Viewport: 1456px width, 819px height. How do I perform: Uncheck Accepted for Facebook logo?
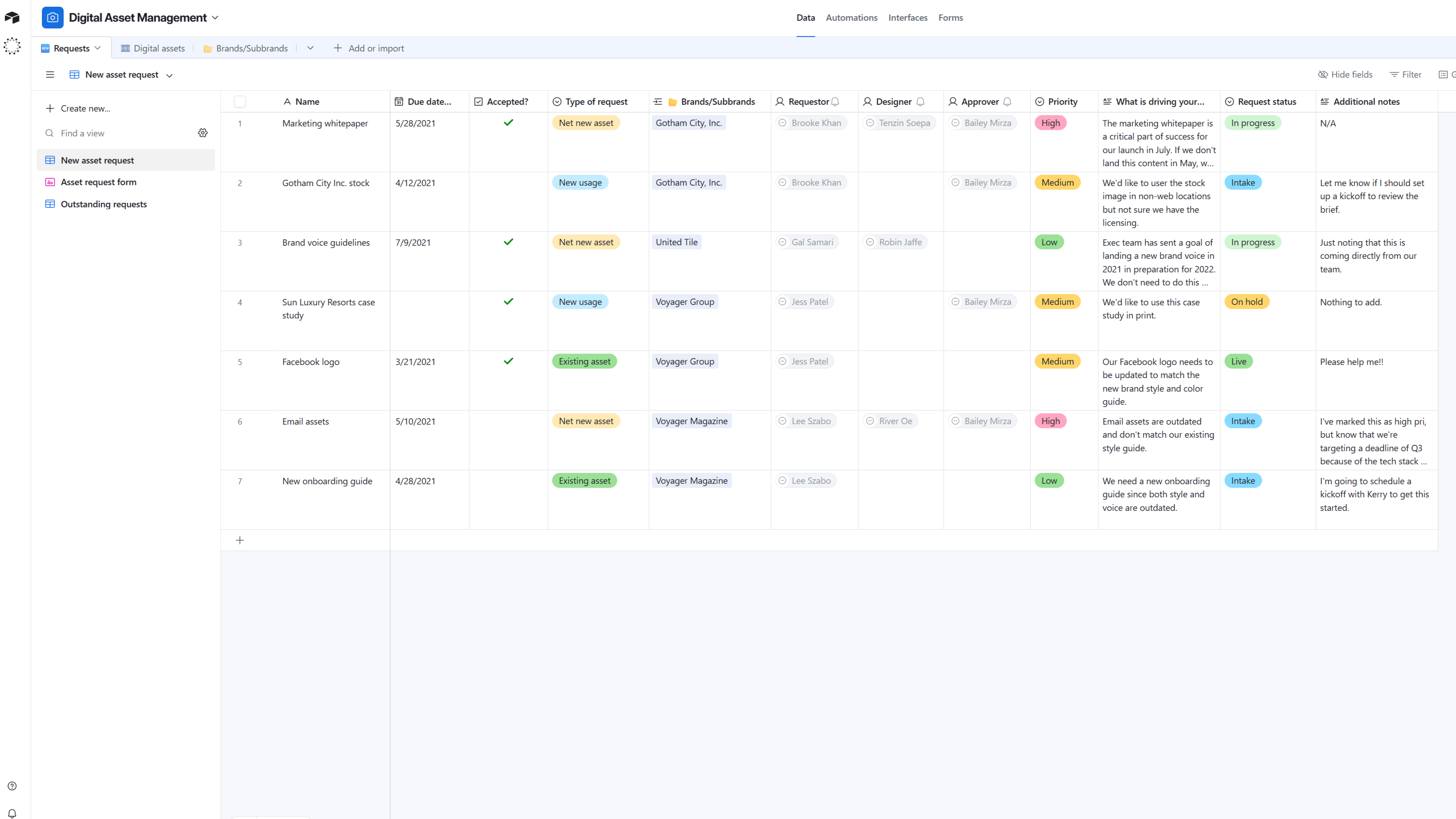pyautogui.click(x=508, y=361)
